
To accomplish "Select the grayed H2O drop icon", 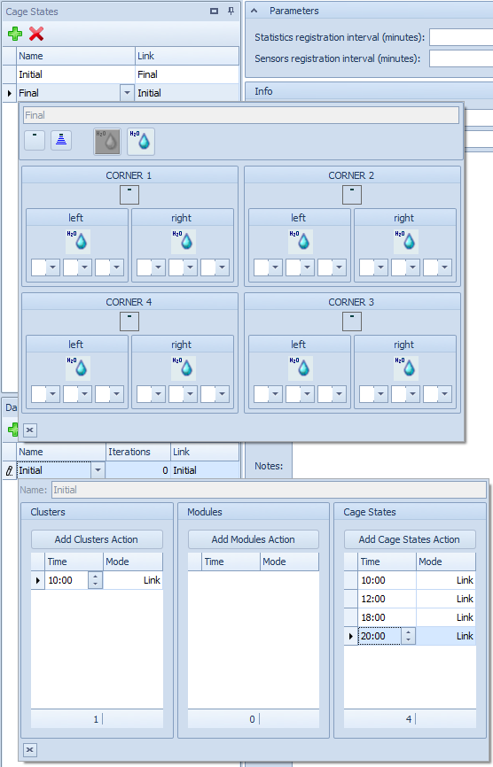I will click(107, 141).
